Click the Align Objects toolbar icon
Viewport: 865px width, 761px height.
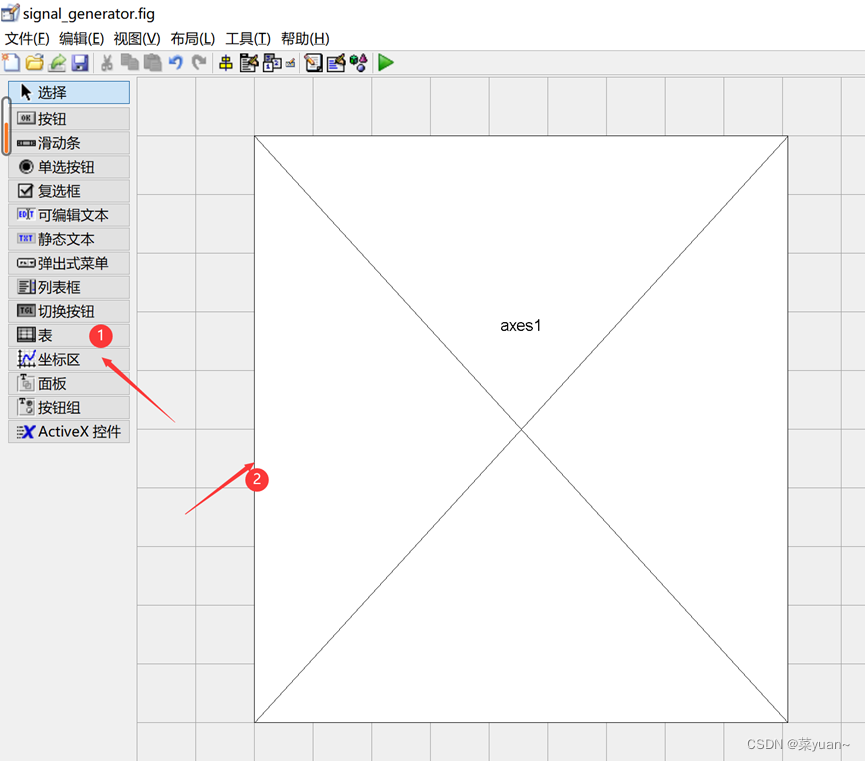pyautogui.click(x=227, y=62)
